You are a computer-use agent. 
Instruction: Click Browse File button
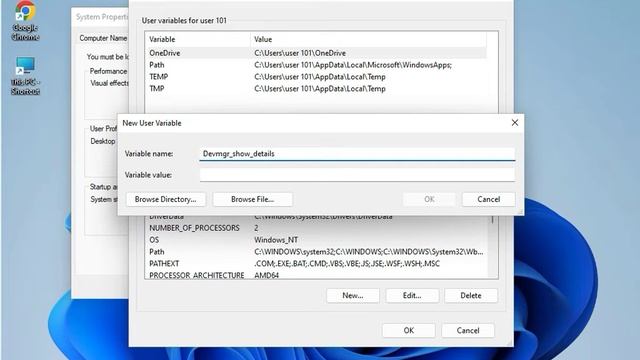click(x=253, y=199)
